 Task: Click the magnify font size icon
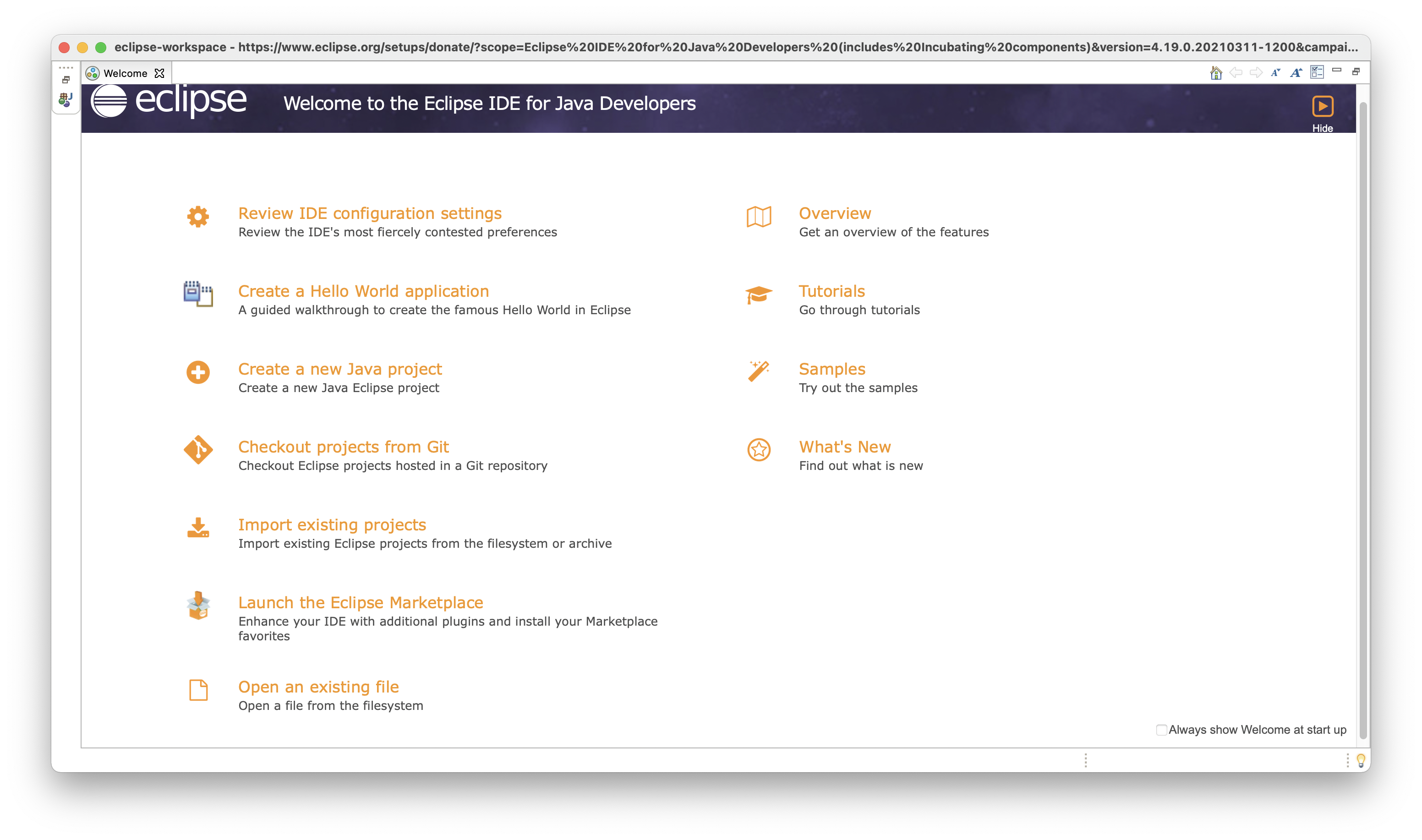(x=1296, y=72)
